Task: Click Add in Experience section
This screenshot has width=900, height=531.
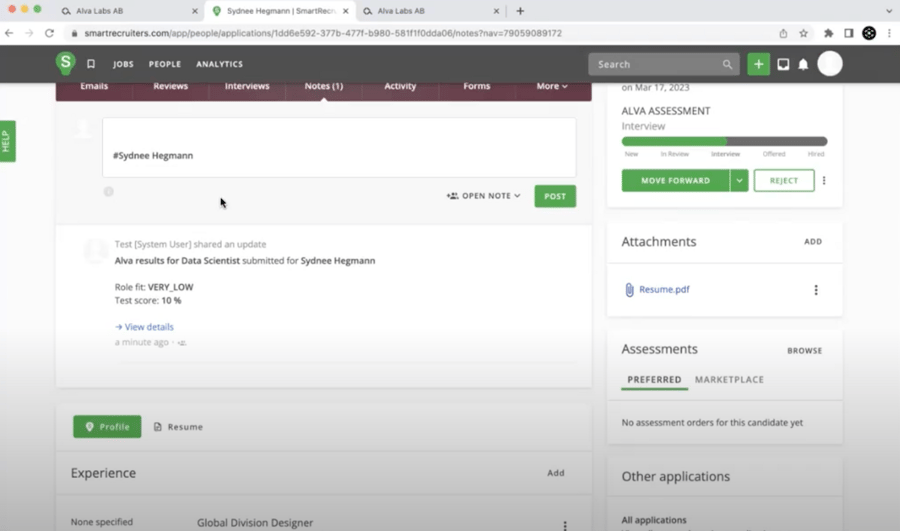Action: 556,473
